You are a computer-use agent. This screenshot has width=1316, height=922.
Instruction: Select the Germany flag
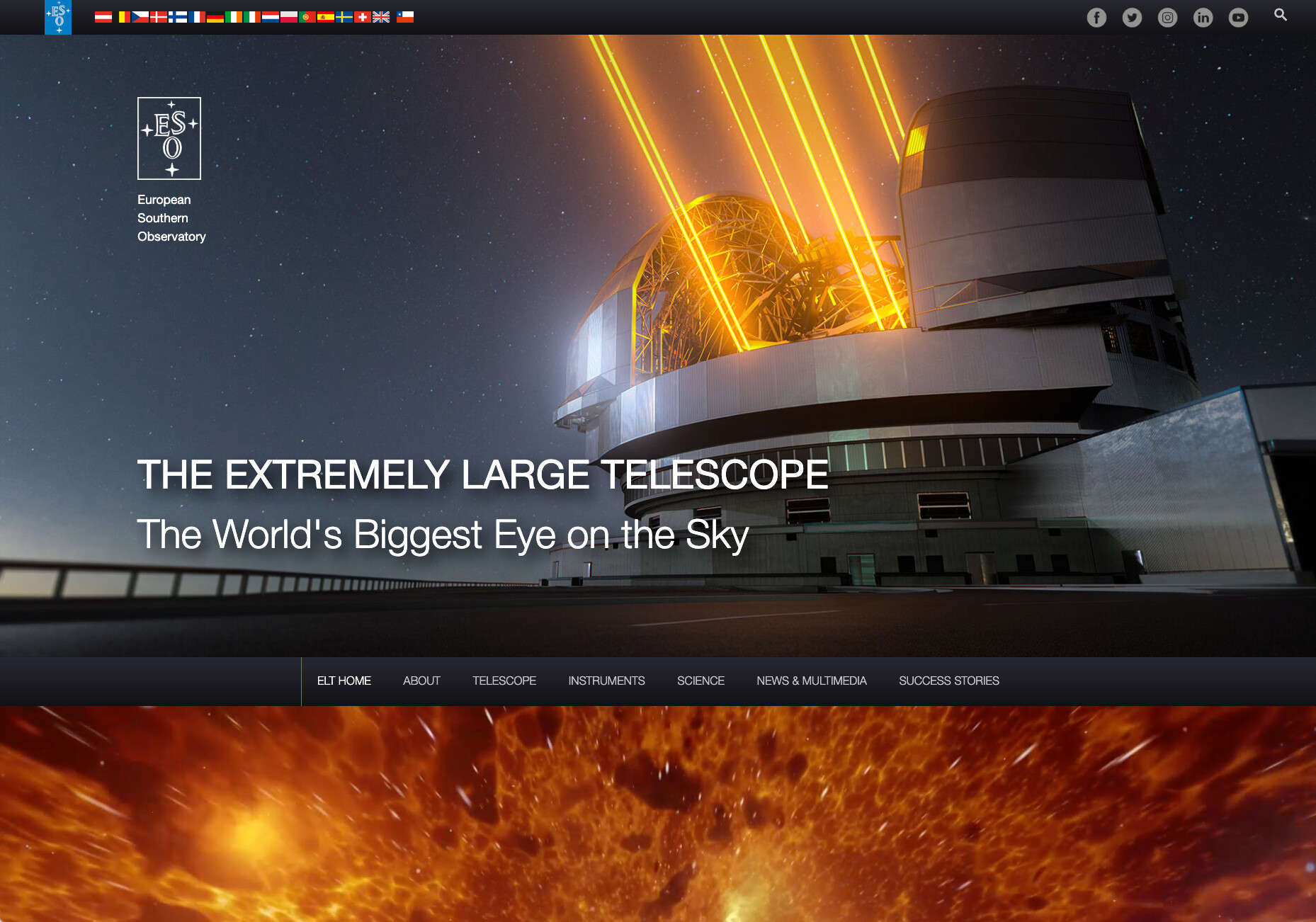click(x=215, y=17)
